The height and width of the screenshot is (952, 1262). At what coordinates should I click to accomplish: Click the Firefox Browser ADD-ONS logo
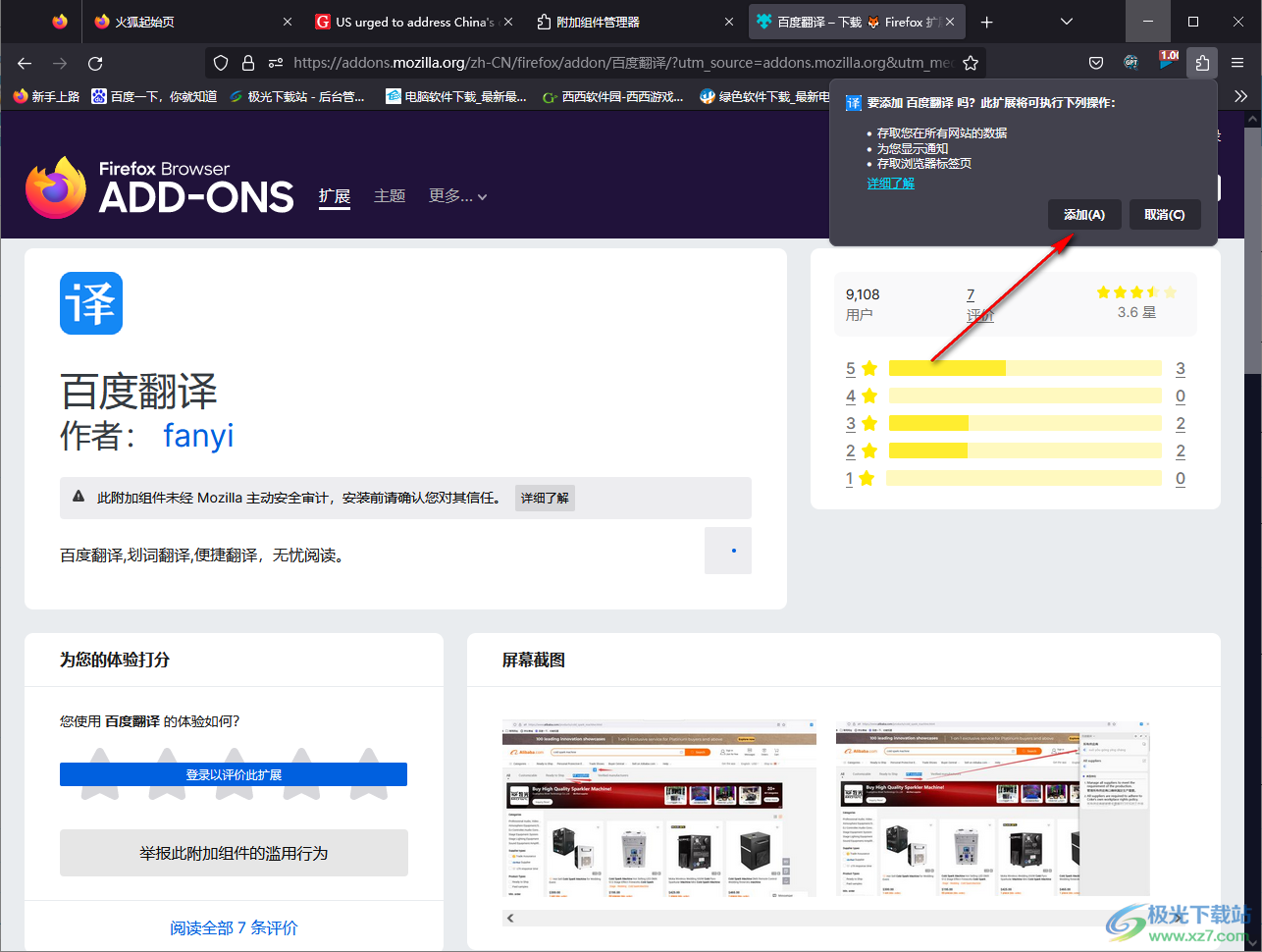160,187
